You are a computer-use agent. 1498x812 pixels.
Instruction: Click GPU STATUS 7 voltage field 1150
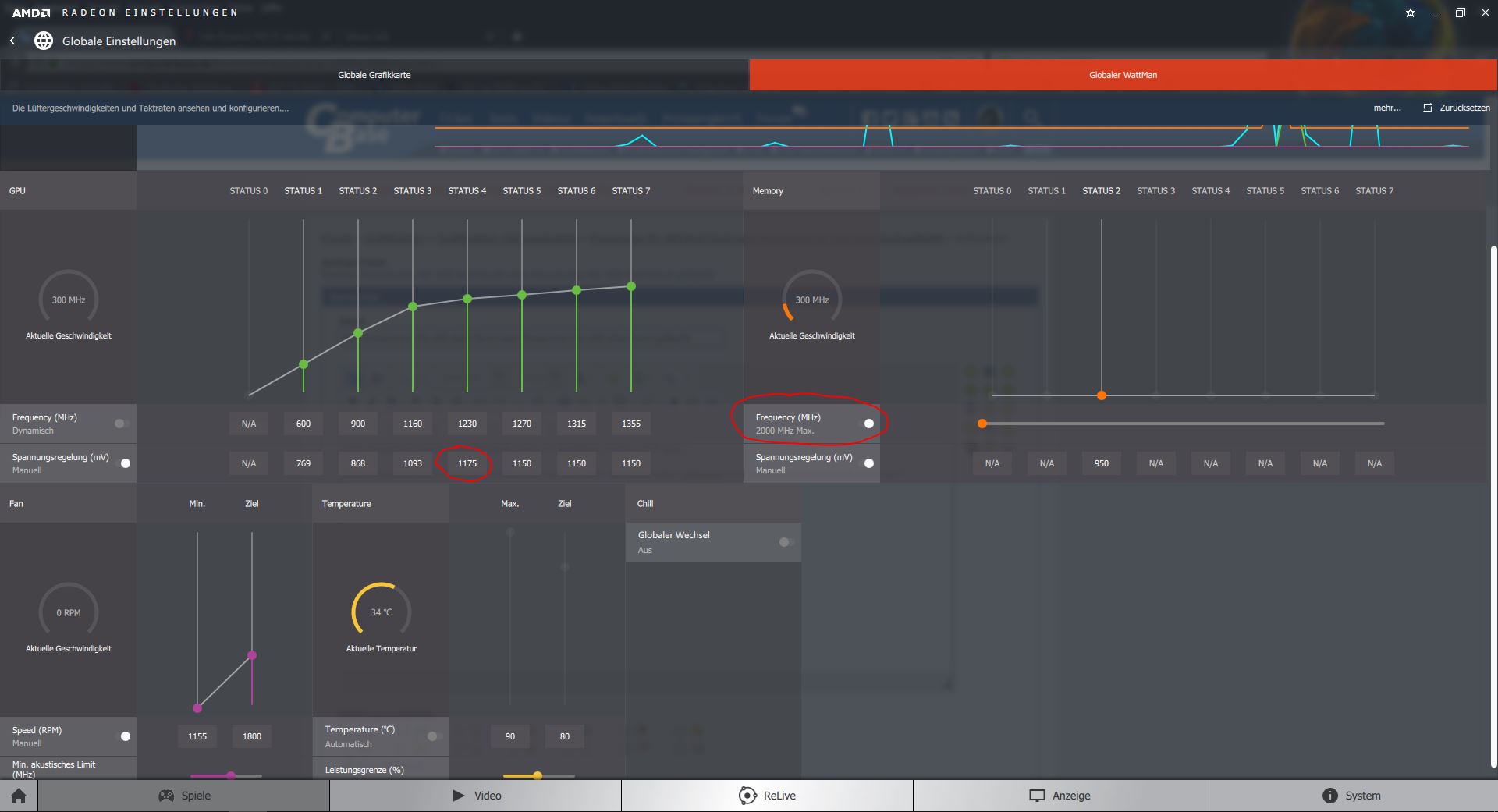click(631, 463)
